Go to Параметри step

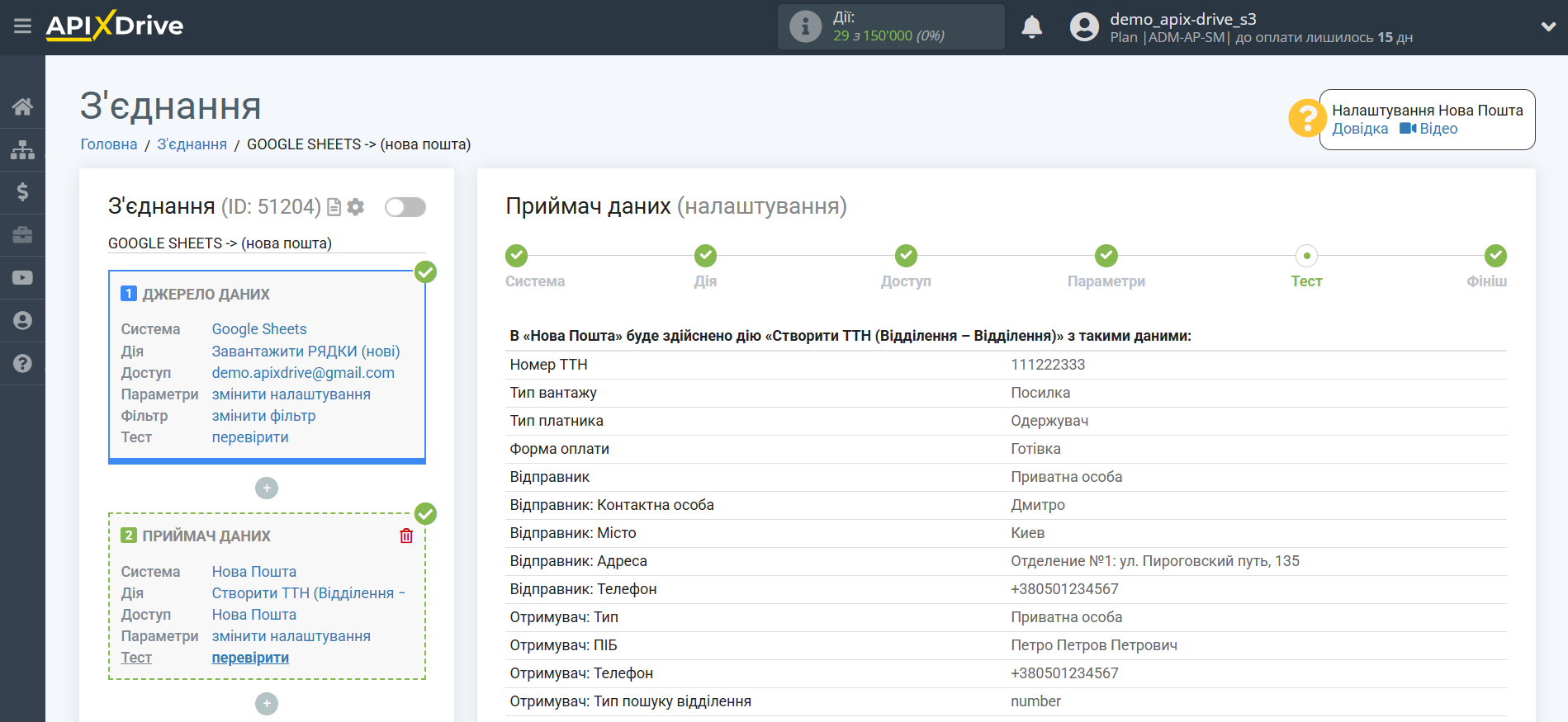(1106, 256)
